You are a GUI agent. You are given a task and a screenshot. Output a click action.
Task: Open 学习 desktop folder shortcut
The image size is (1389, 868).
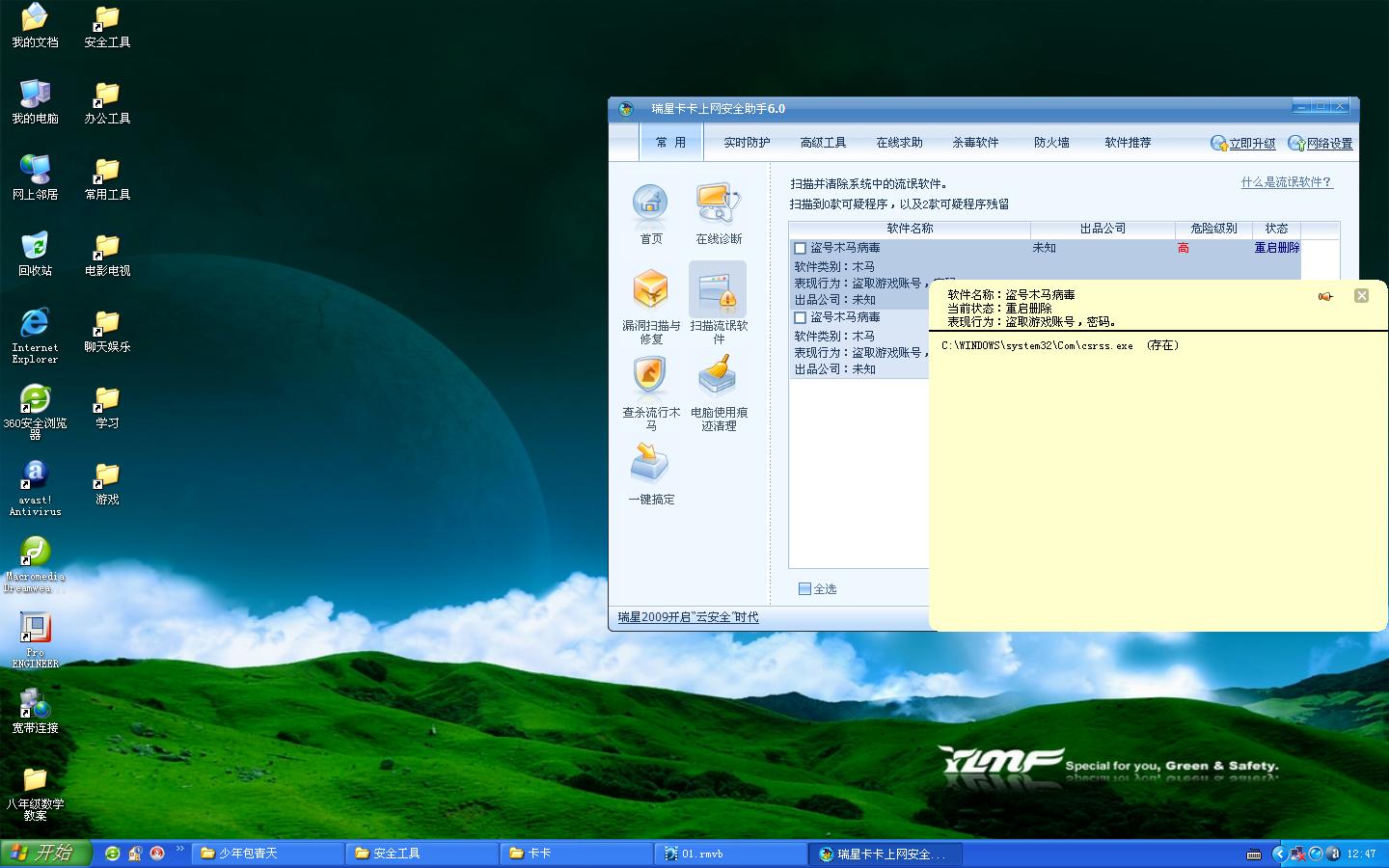pos(107,407)
